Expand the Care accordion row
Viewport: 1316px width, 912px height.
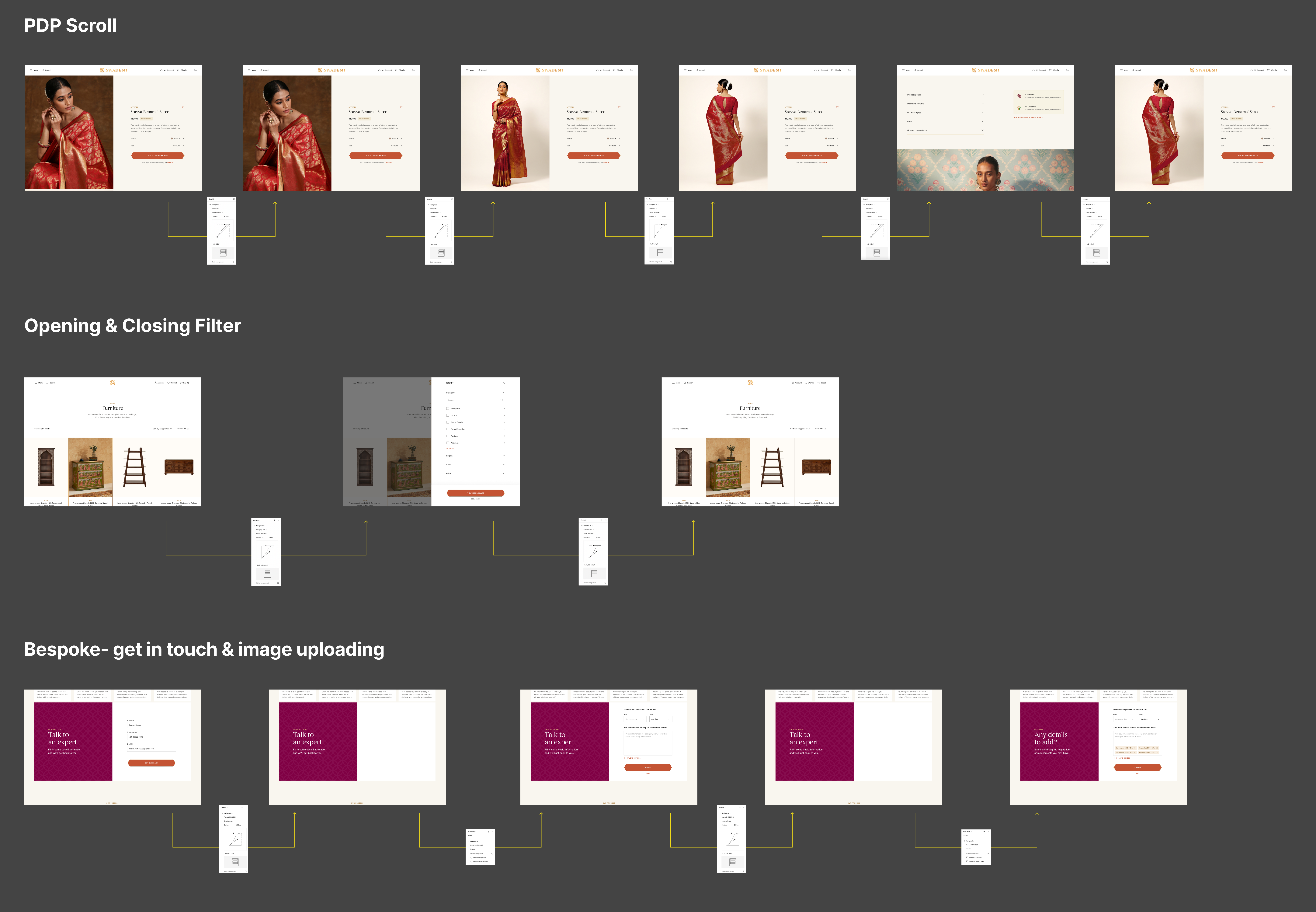click(x=982, y=121)
